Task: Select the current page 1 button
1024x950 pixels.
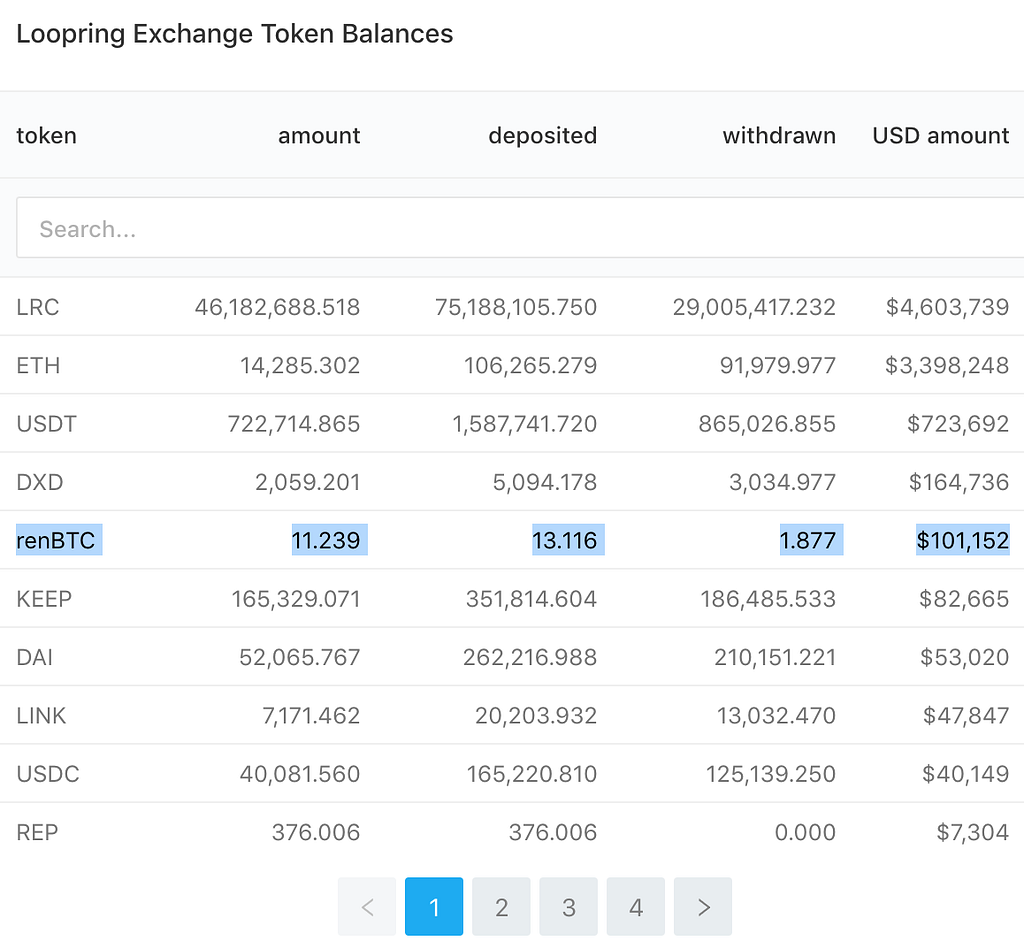Action: [434, 906]
